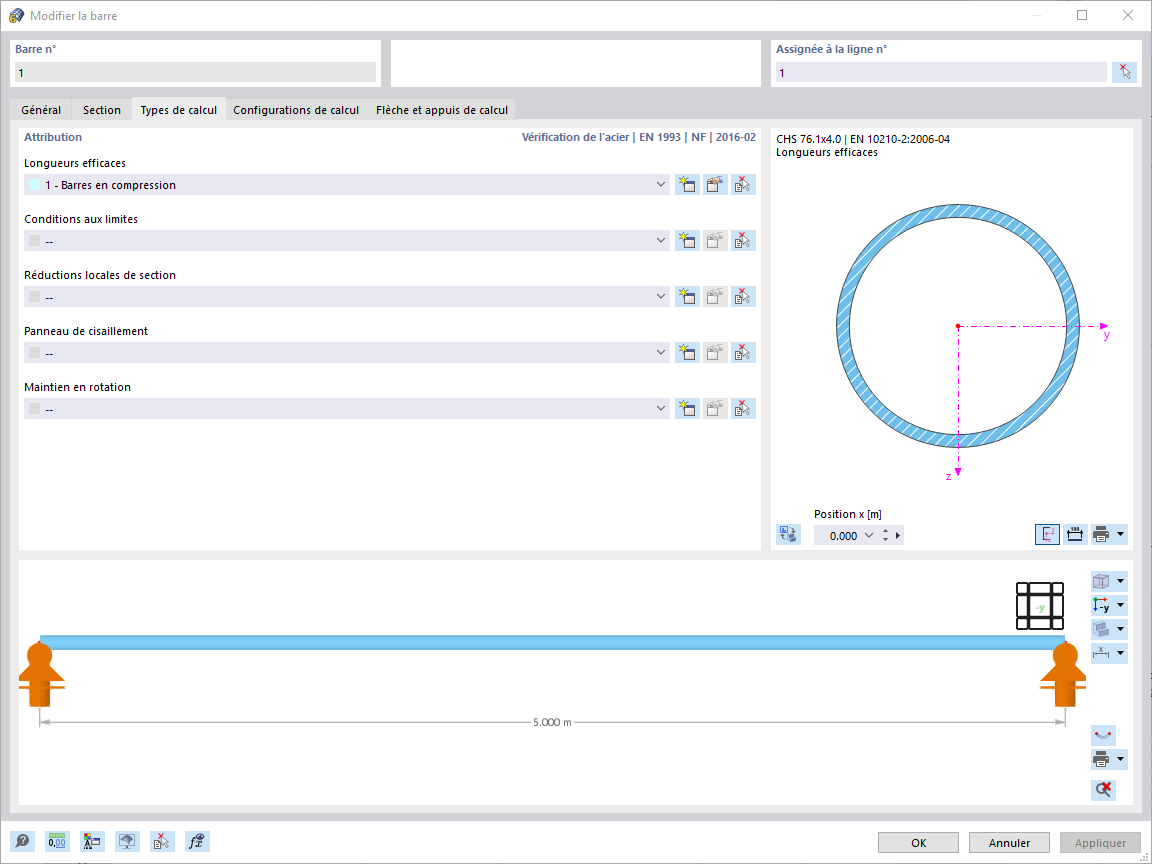Close the Modifier la barre dialog
Screen dimensions: 1152x864
pyautogui.click(x=1128, y=15)
